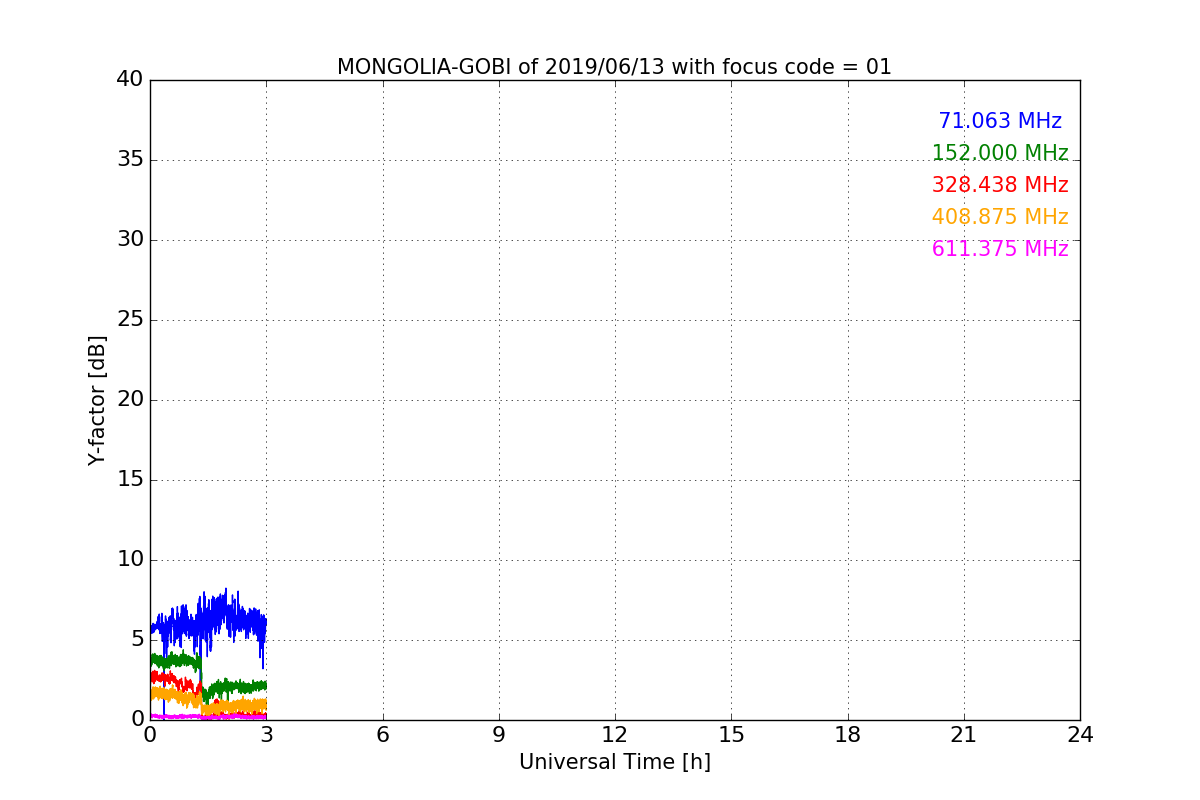The image size is (1200, 800).
Task: Click the y-axis tick value 5
Action: pos(138,640)
